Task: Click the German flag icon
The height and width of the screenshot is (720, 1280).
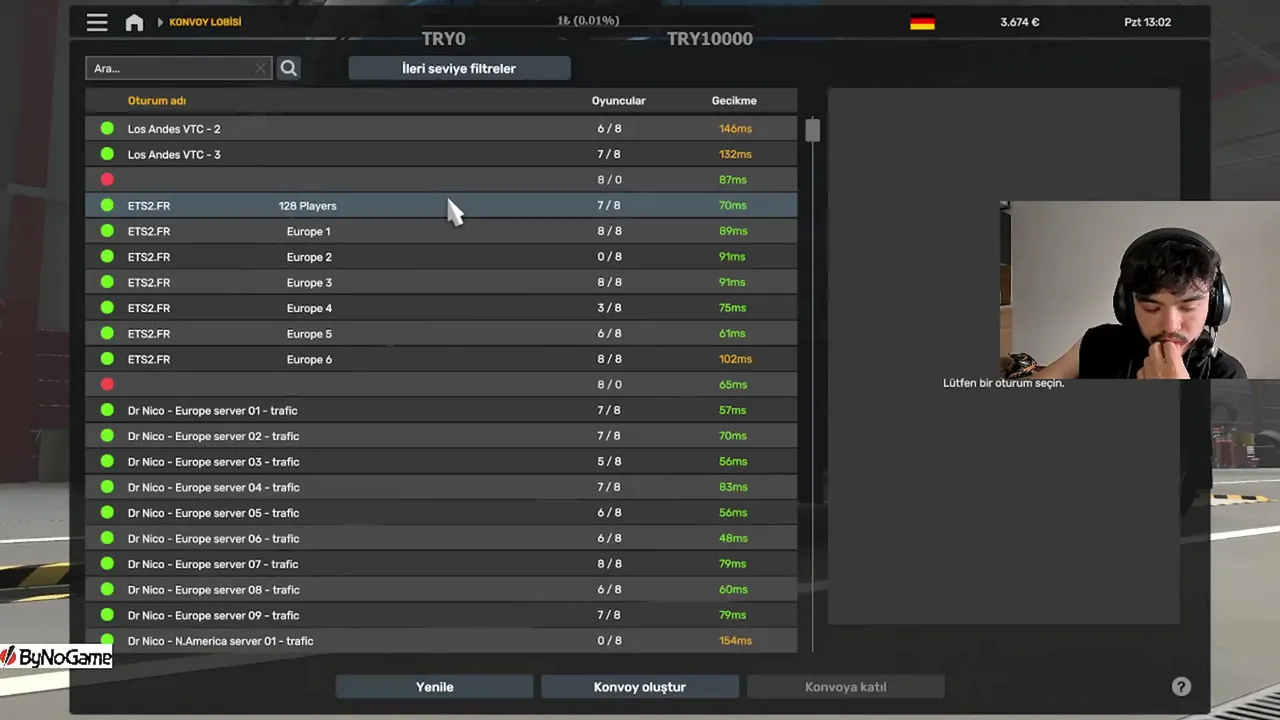Action: point(922,22)
